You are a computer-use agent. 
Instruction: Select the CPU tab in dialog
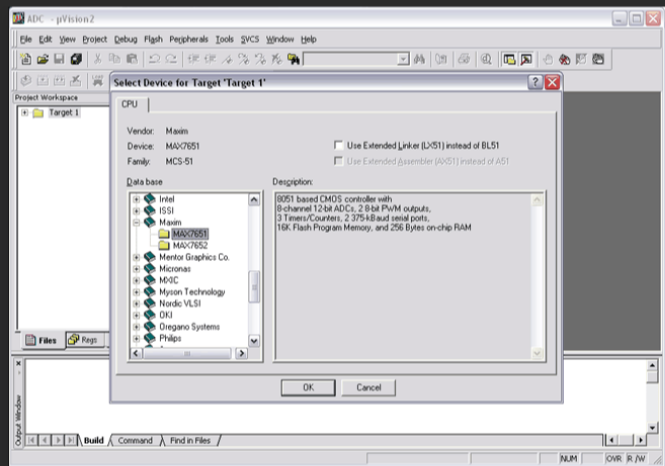pos(130,104)
